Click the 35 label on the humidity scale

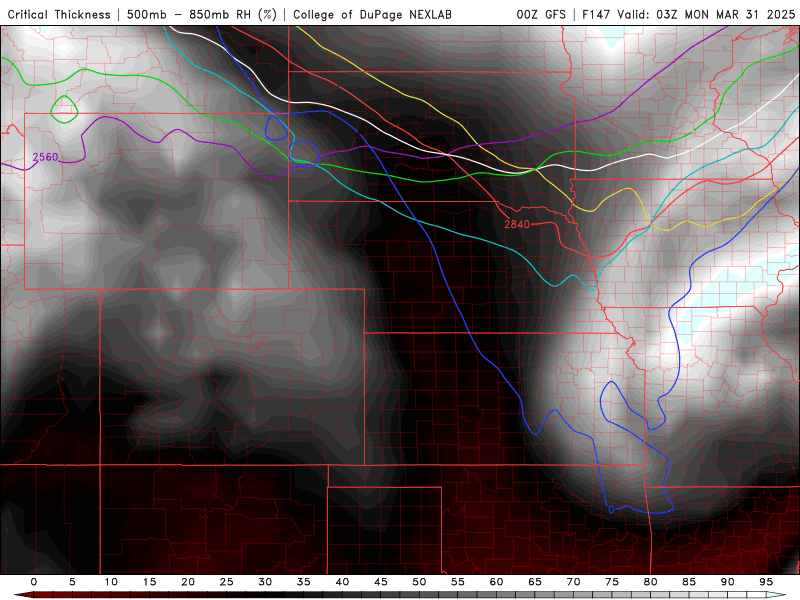[x=304, y=582]
